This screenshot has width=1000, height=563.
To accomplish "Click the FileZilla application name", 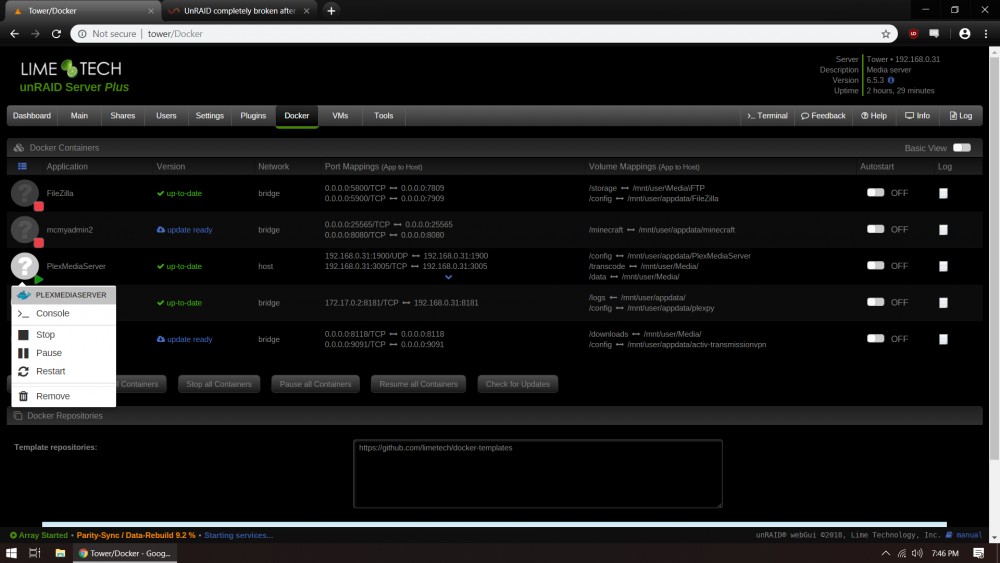I will pos(60,193).
